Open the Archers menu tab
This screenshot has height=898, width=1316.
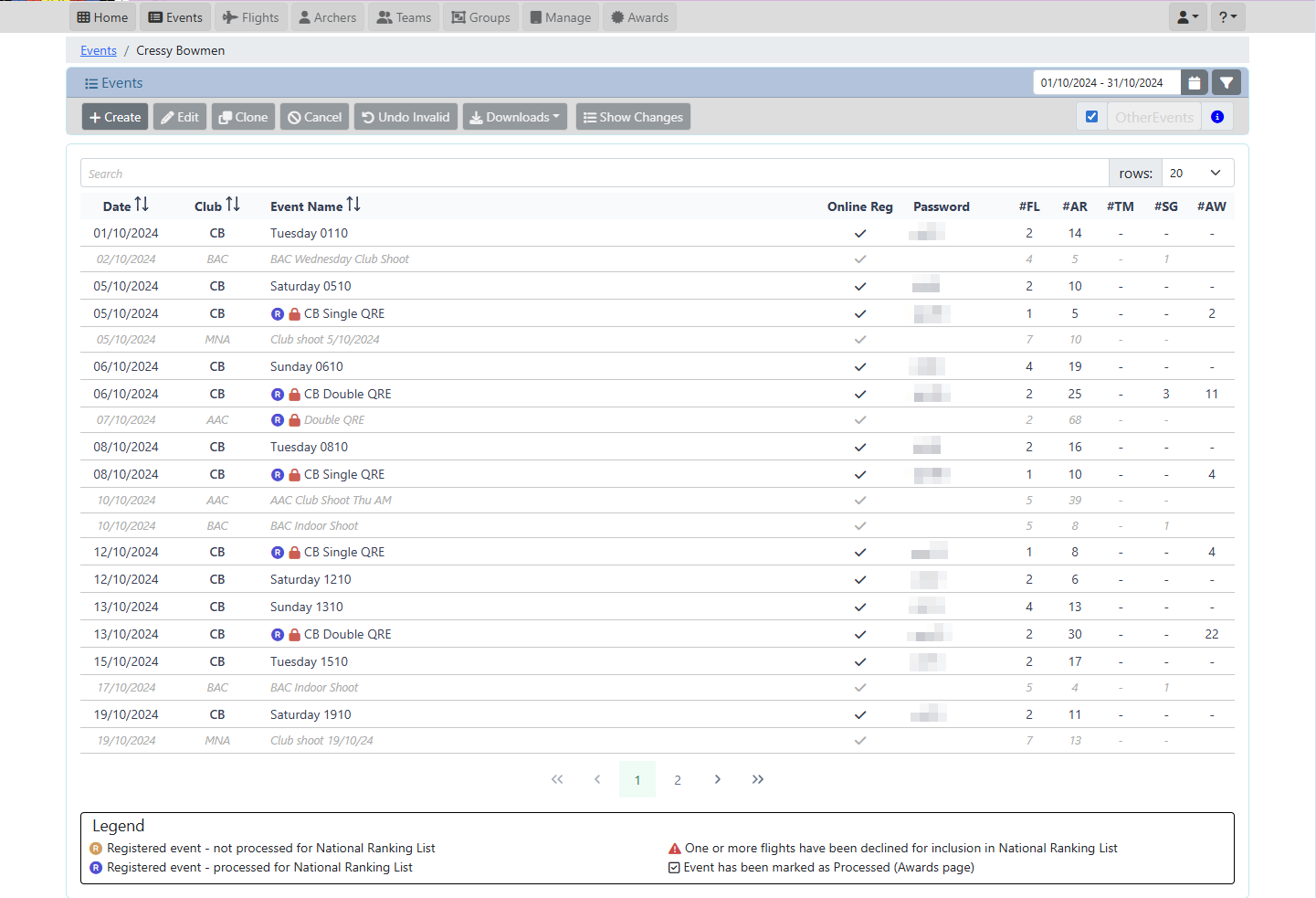tap(328, 17)
